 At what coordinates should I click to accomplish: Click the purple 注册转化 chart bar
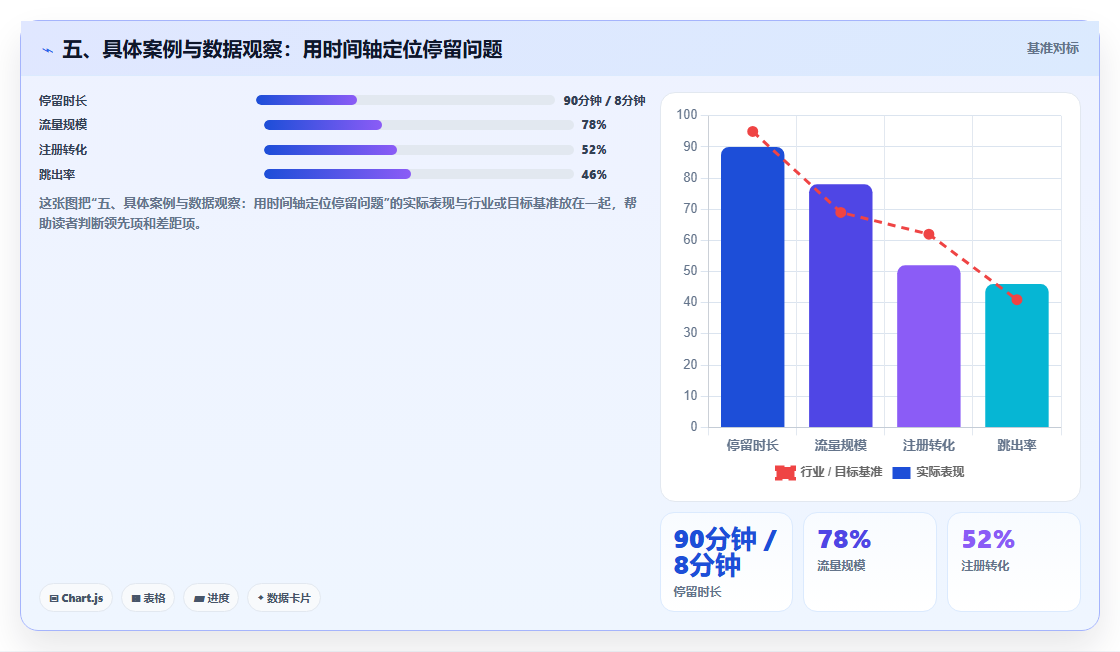click(x=929, y=346)
